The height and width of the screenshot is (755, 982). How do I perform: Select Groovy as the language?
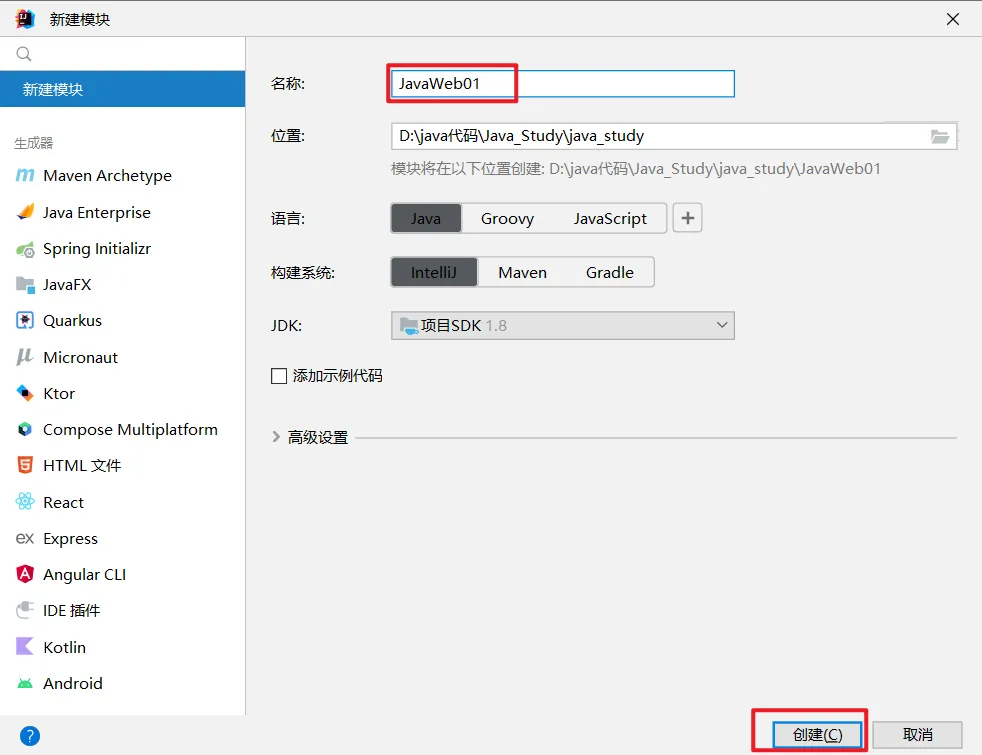[507, 218]
